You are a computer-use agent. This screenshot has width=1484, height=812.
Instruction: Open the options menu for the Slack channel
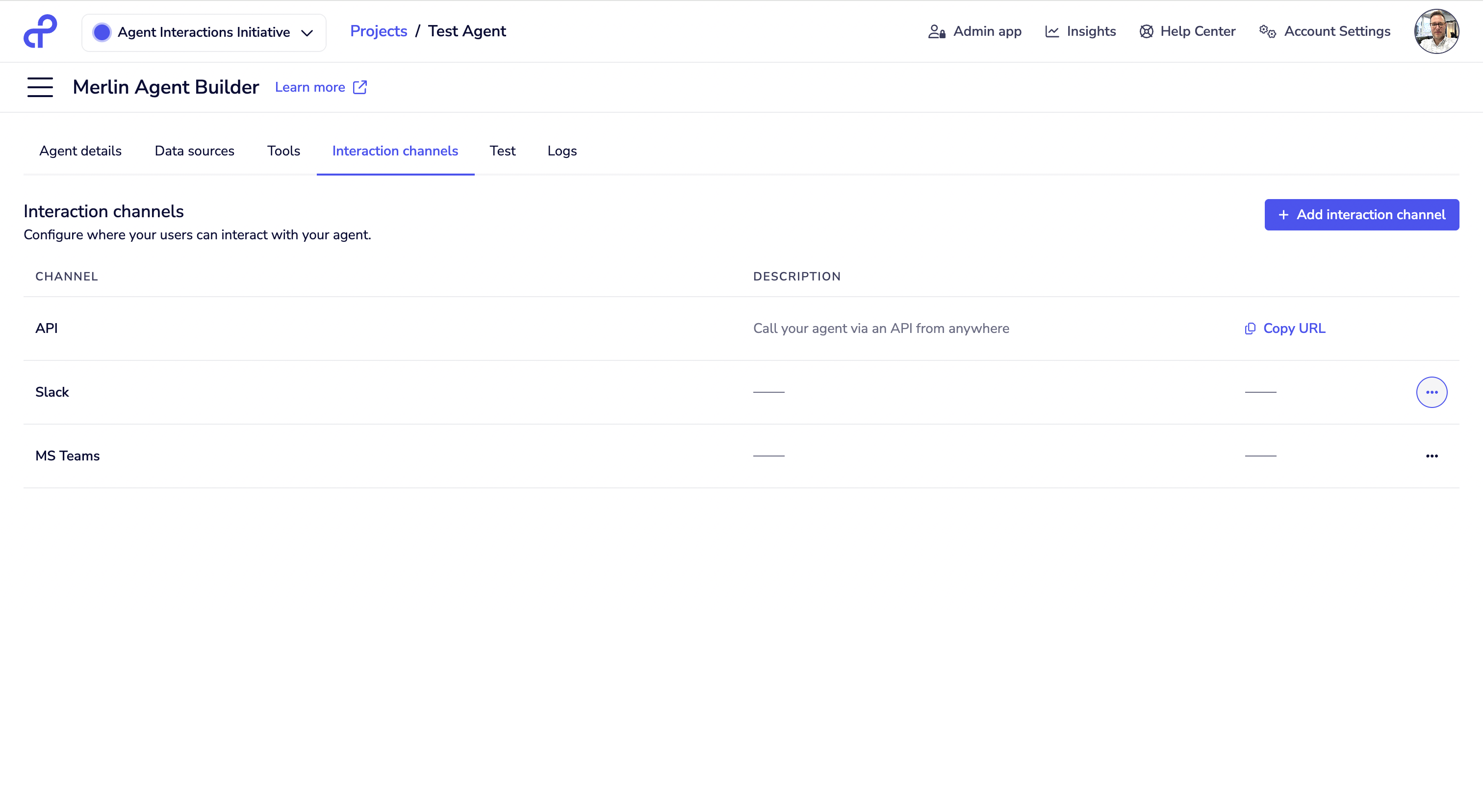[x=1432, y=392]
